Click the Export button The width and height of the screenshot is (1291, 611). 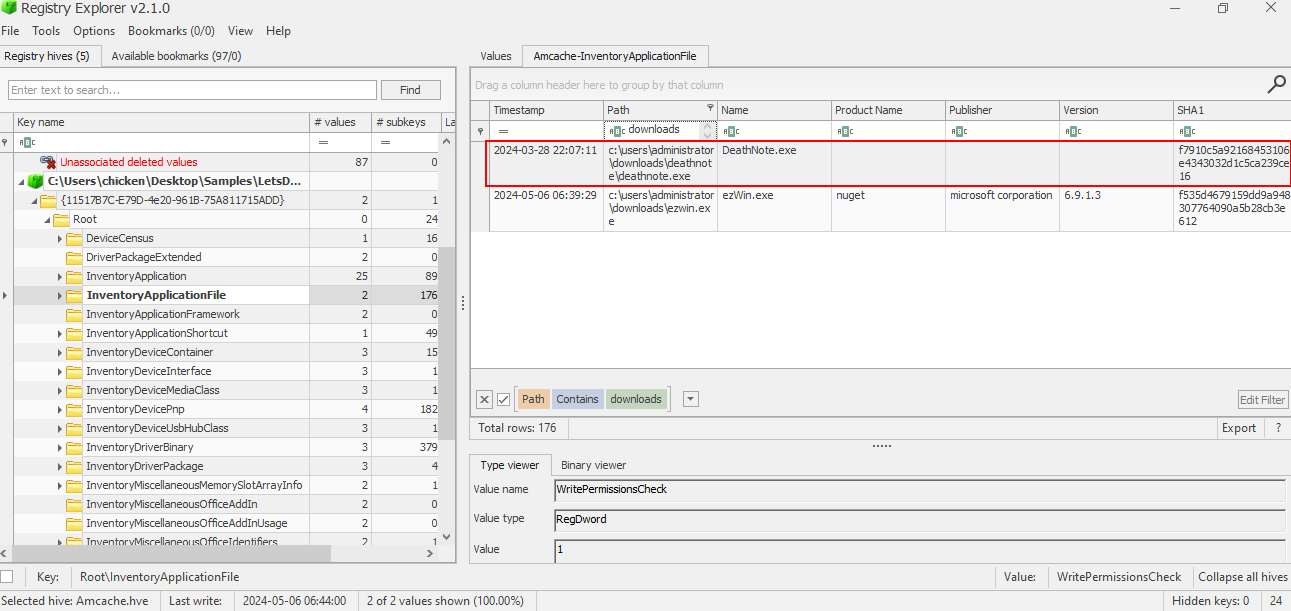1238,428
